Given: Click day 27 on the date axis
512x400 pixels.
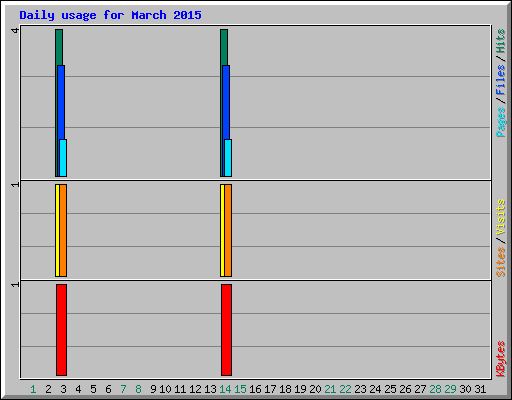Looking at the screenshot, I should (420, 389).
